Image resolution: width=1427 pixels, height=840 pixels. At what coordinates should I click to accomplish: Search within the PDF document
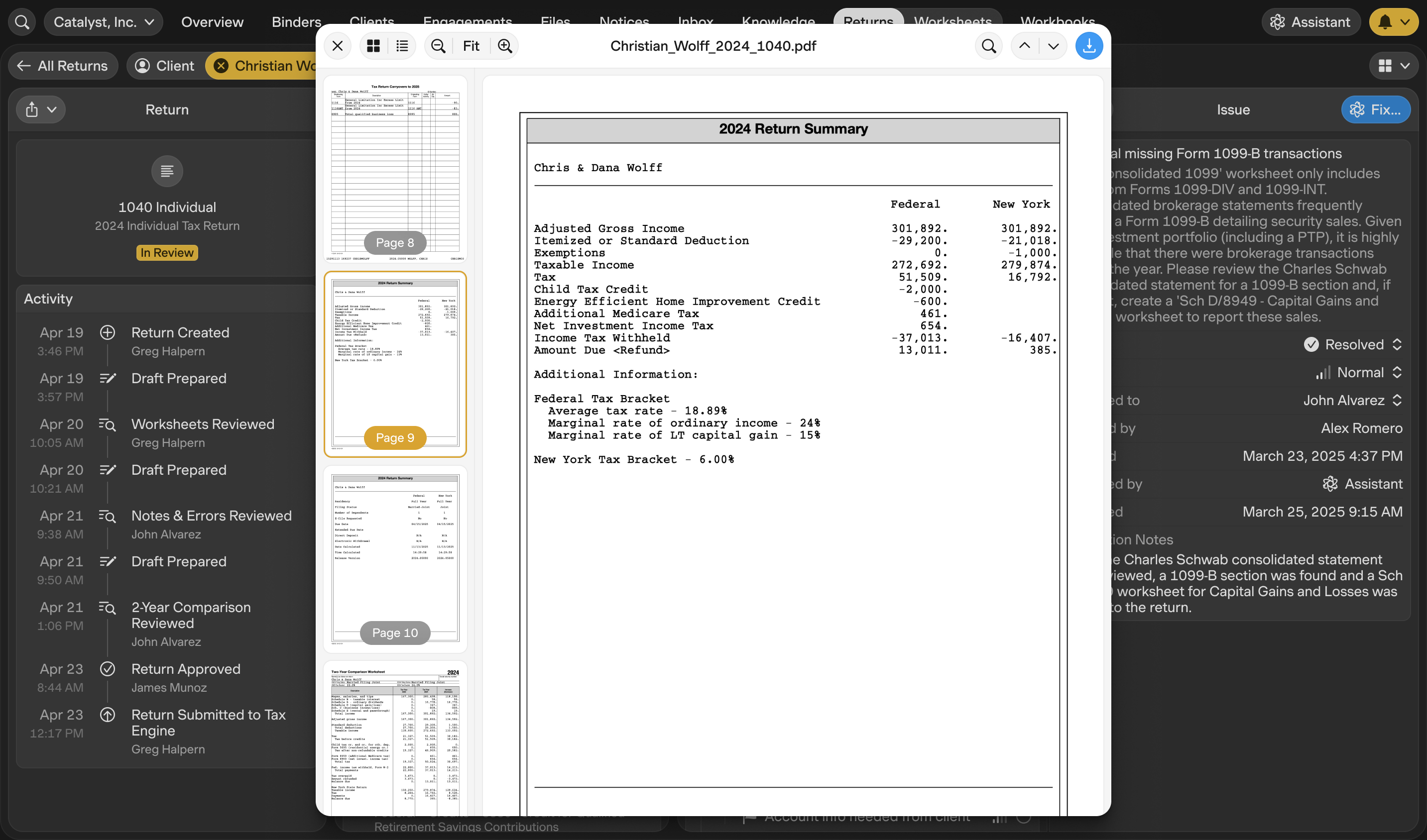point(989,46)
